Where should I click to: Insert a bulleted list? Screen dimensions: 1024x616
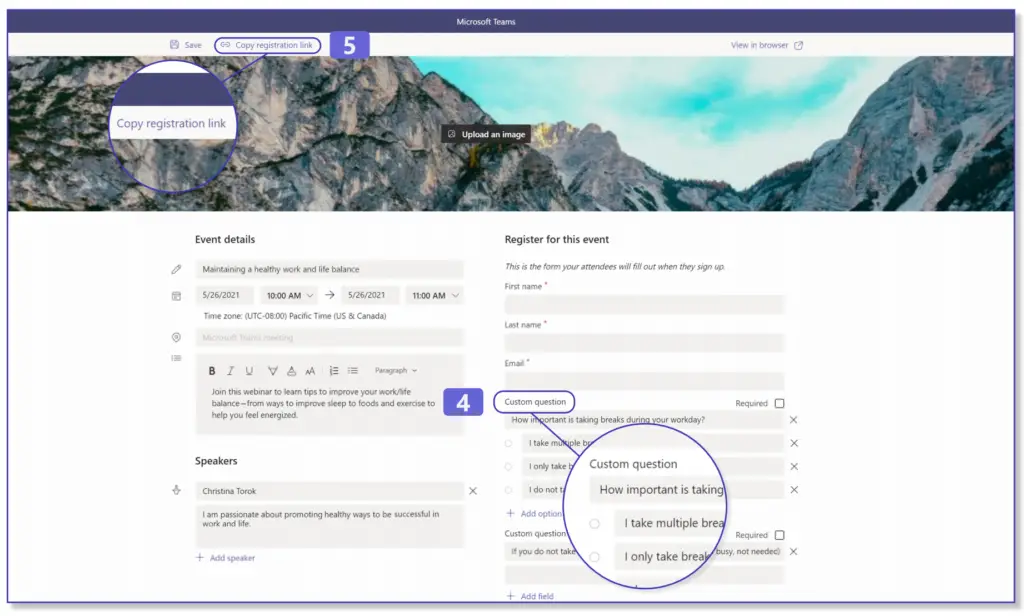pyautogui.click(x=353, y=371)
